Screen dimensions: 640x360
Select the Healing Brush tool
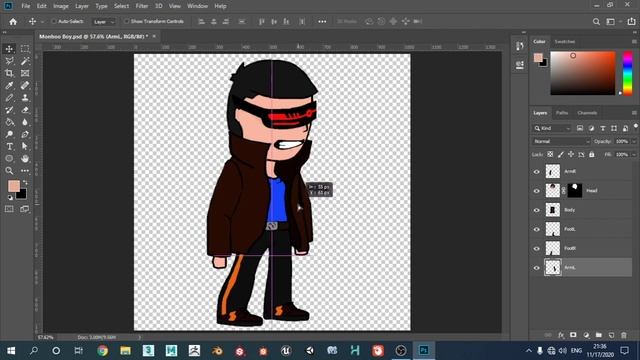point(25,86)
